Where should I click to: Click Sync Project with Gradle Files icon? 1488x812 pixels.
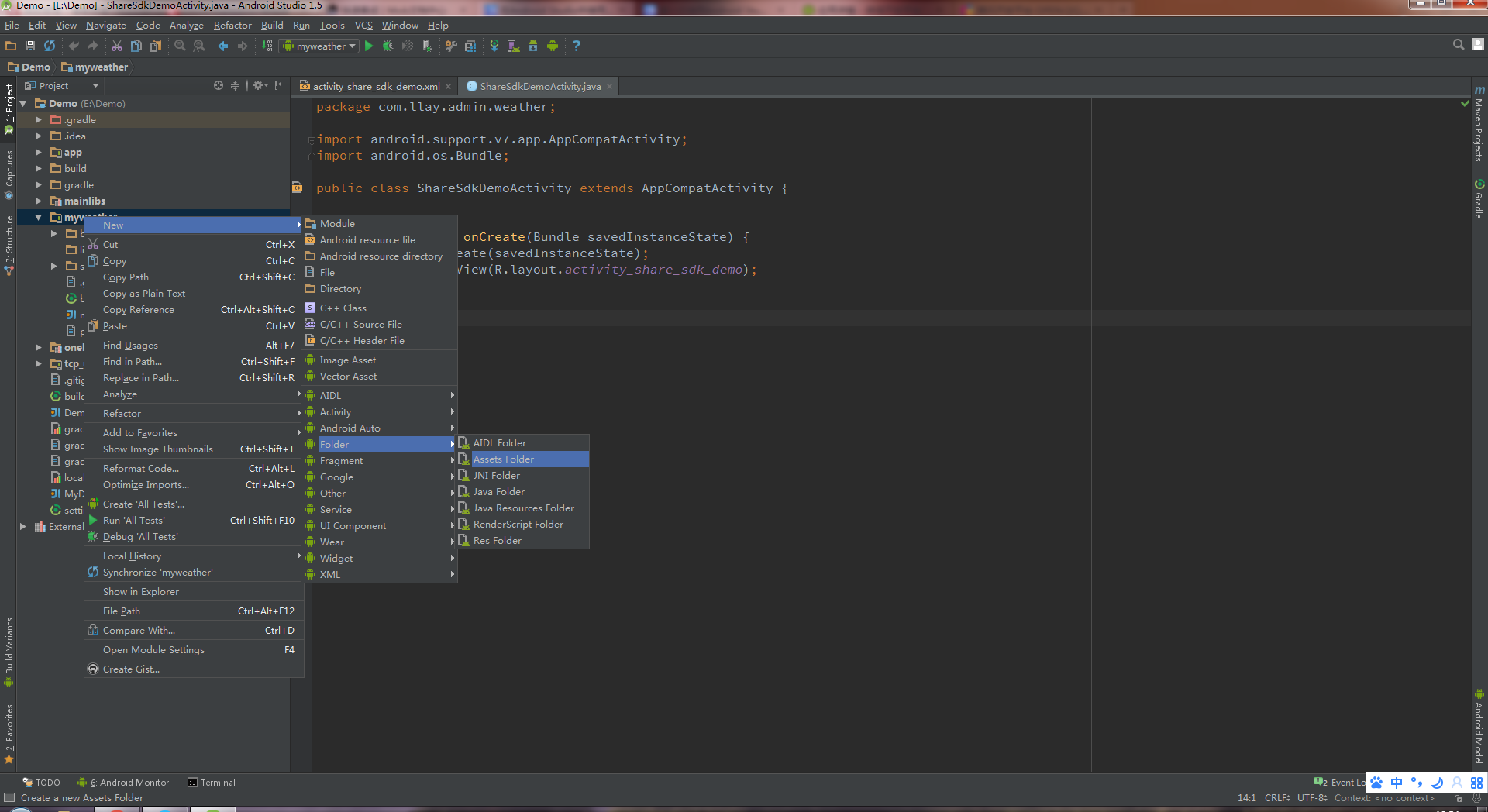494,46
